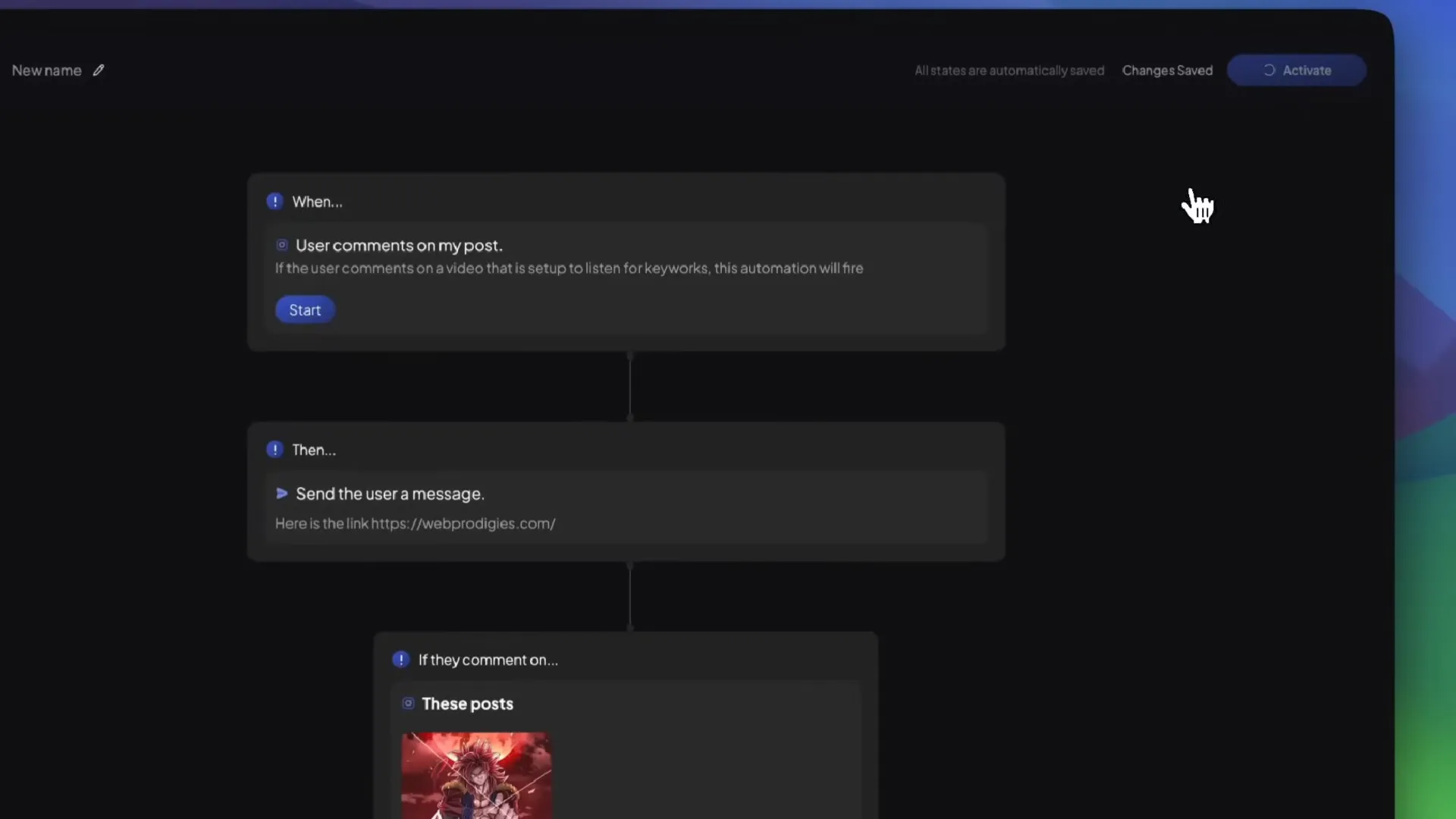Click the When... card label
The height and width of the screenshot is (819, 1456).
click(x=317, y=202)
